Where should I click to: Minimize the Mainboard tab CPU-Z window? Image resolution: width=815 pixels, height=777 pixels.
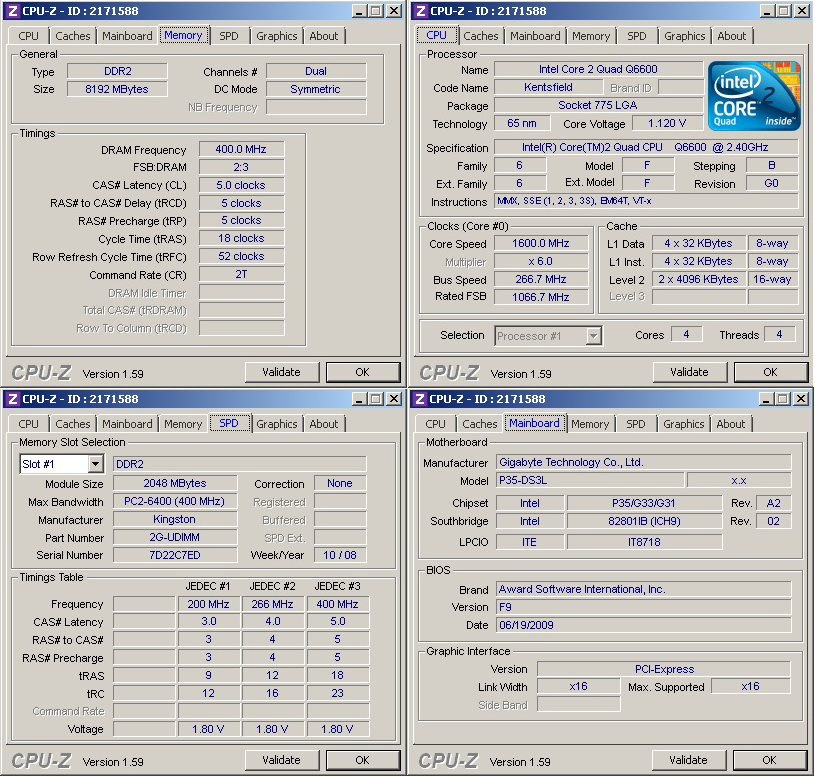click(x=766, y=399)
